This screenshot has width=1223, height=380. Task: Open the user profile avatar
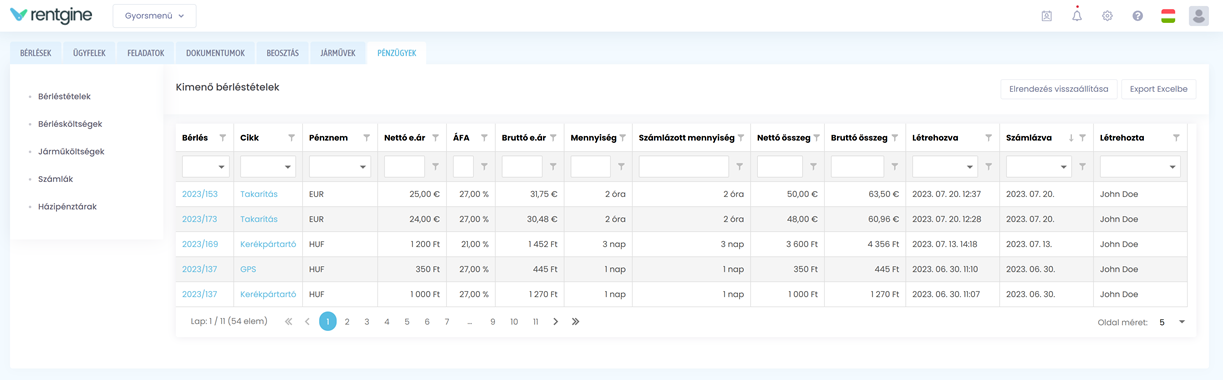coord(1198,15)
